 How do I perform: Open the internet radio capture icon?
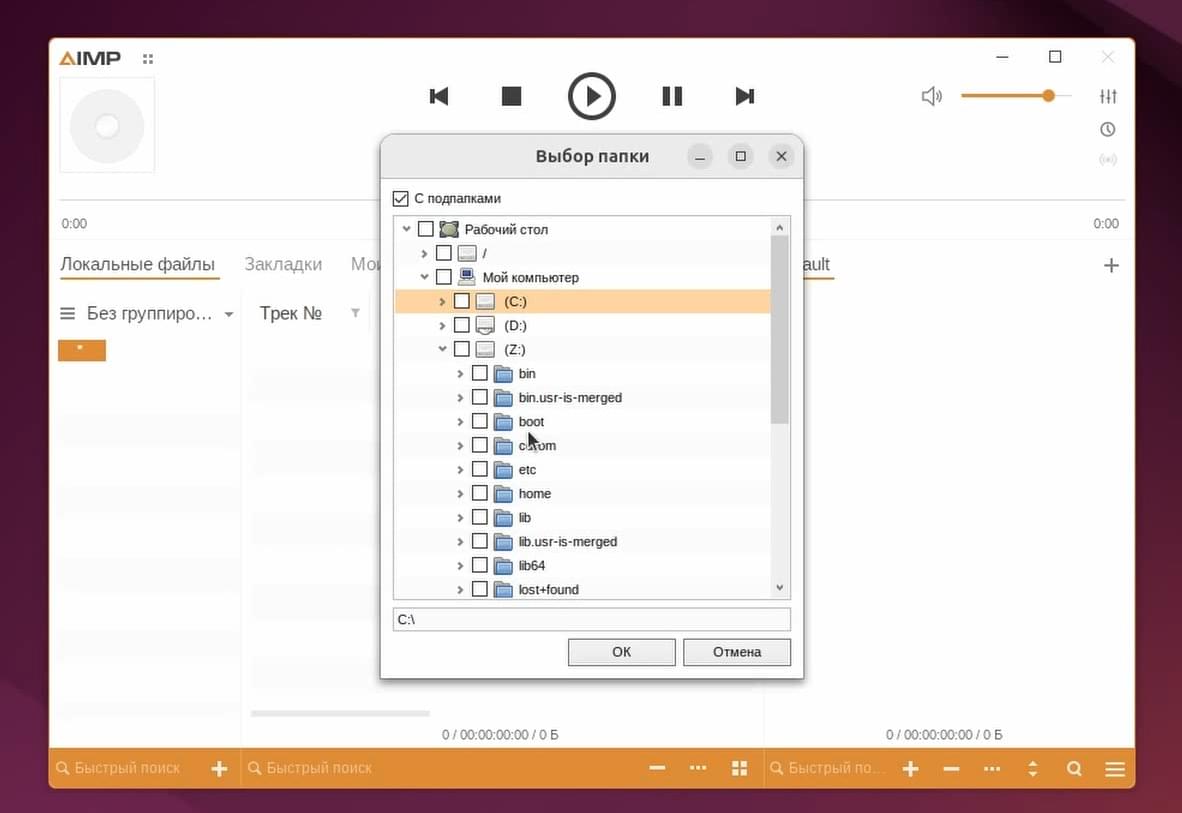(x=1107, y=160)
